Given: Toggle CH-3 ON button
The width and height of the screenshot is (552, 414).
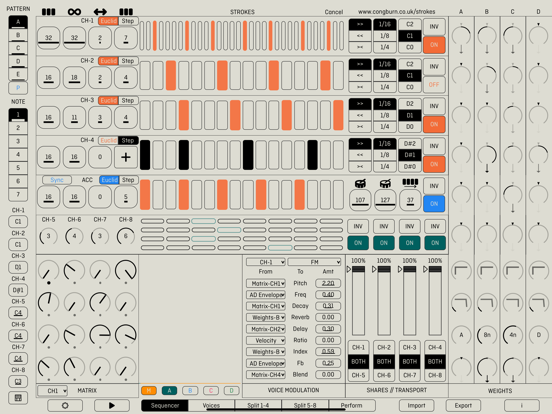Looking at the screenshot, I should 434,125.
